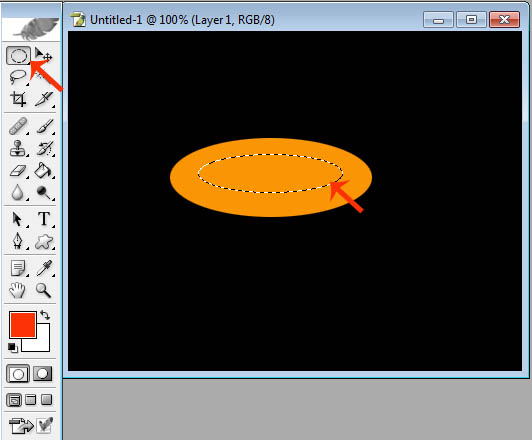Open the red foreground color picker
532x440 pixels.
coord(22,325)
